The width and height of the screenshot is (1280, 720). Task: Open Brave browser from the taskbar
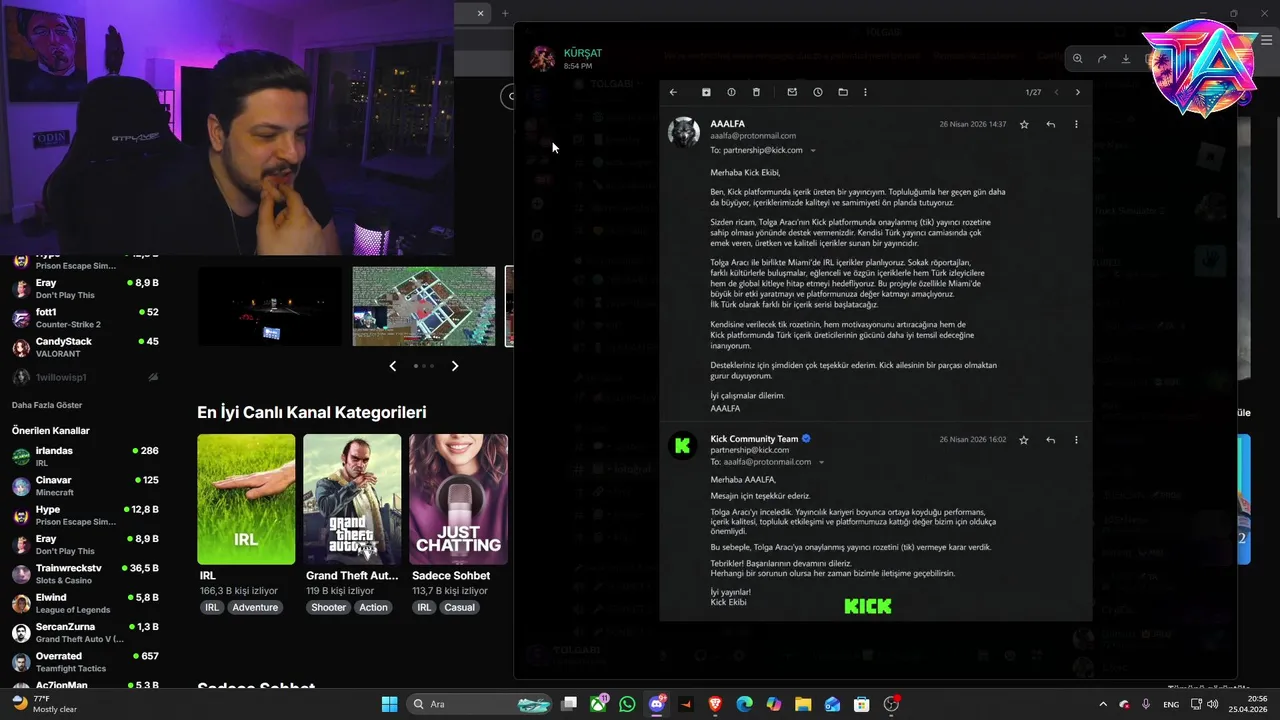(715, 704)
